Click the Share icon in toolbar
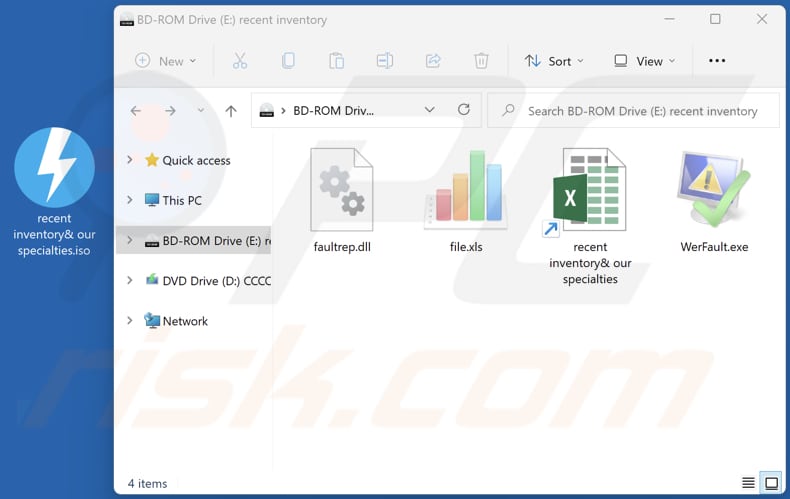Viewport: 790px width, 499px height. click(433, 61)
